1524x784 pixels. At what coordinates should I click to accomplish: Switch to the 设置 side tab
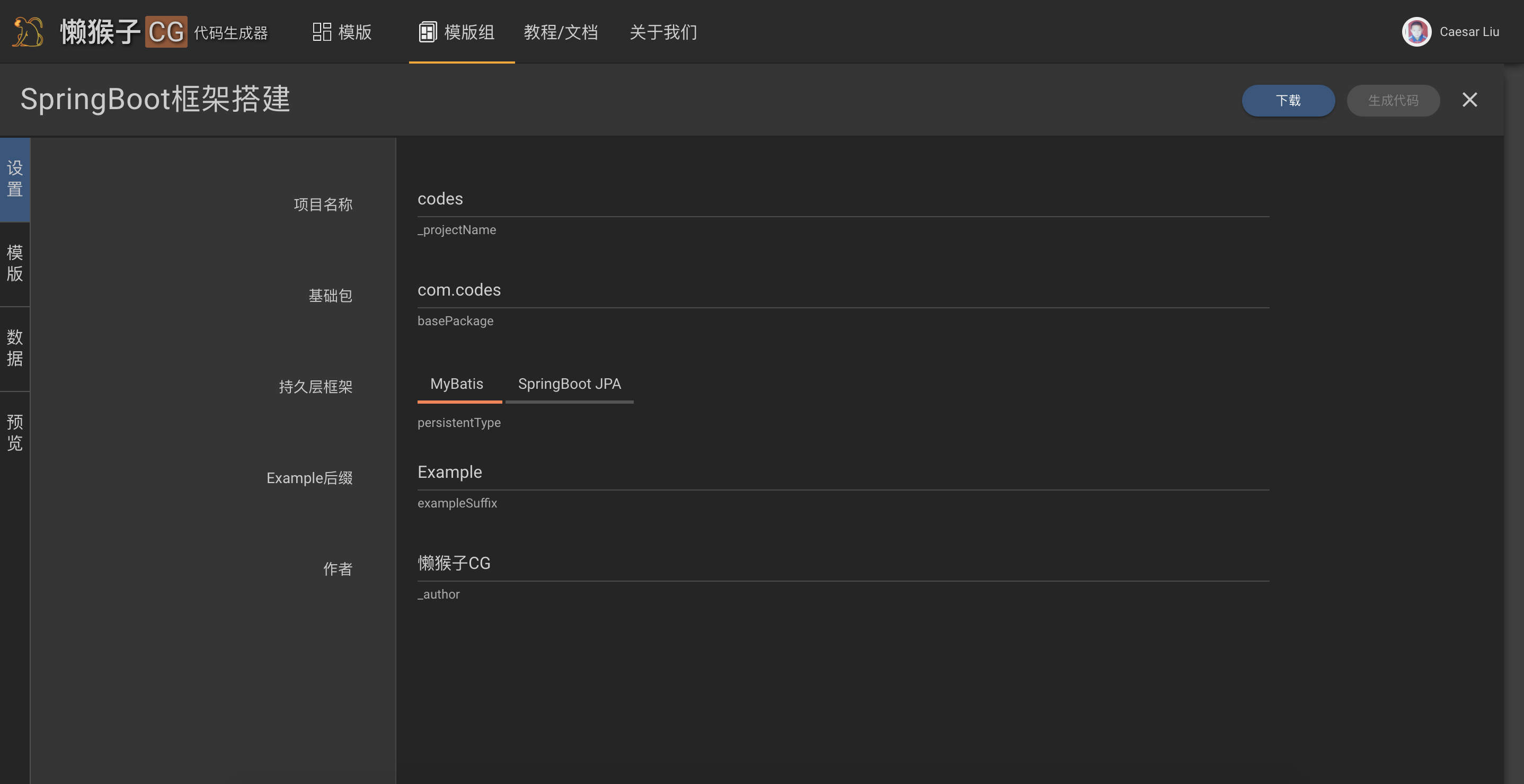[x=15, y=179]
